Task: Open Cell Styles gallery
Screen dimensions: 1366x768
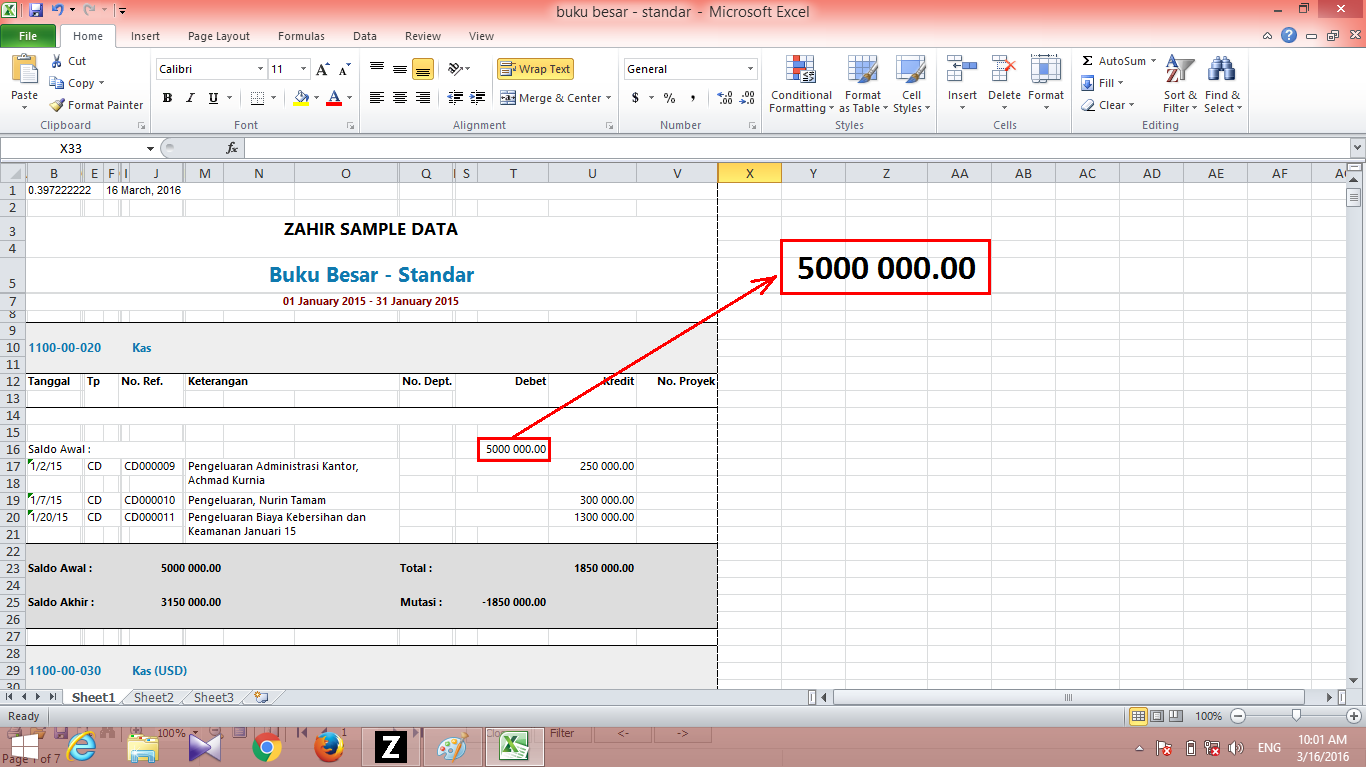Action: click(911, 85)
